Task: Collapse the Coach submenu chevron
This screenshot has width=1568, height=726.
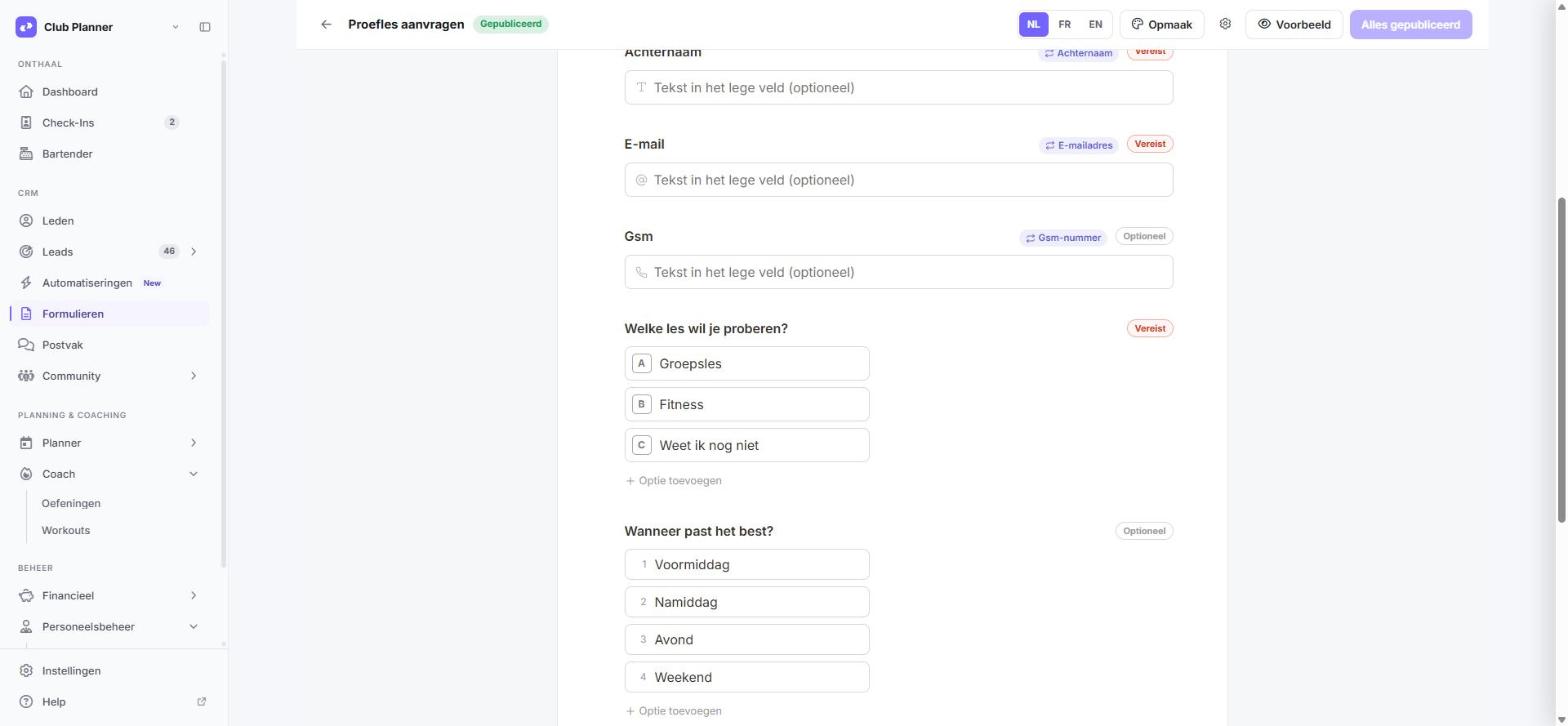Action: pos(193,474)
